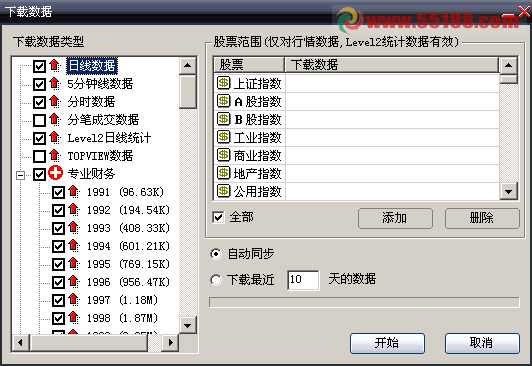
Task: Click the red arrow icon beside 1997 entry
Action: pyautogui.click(x=73, y=300)
